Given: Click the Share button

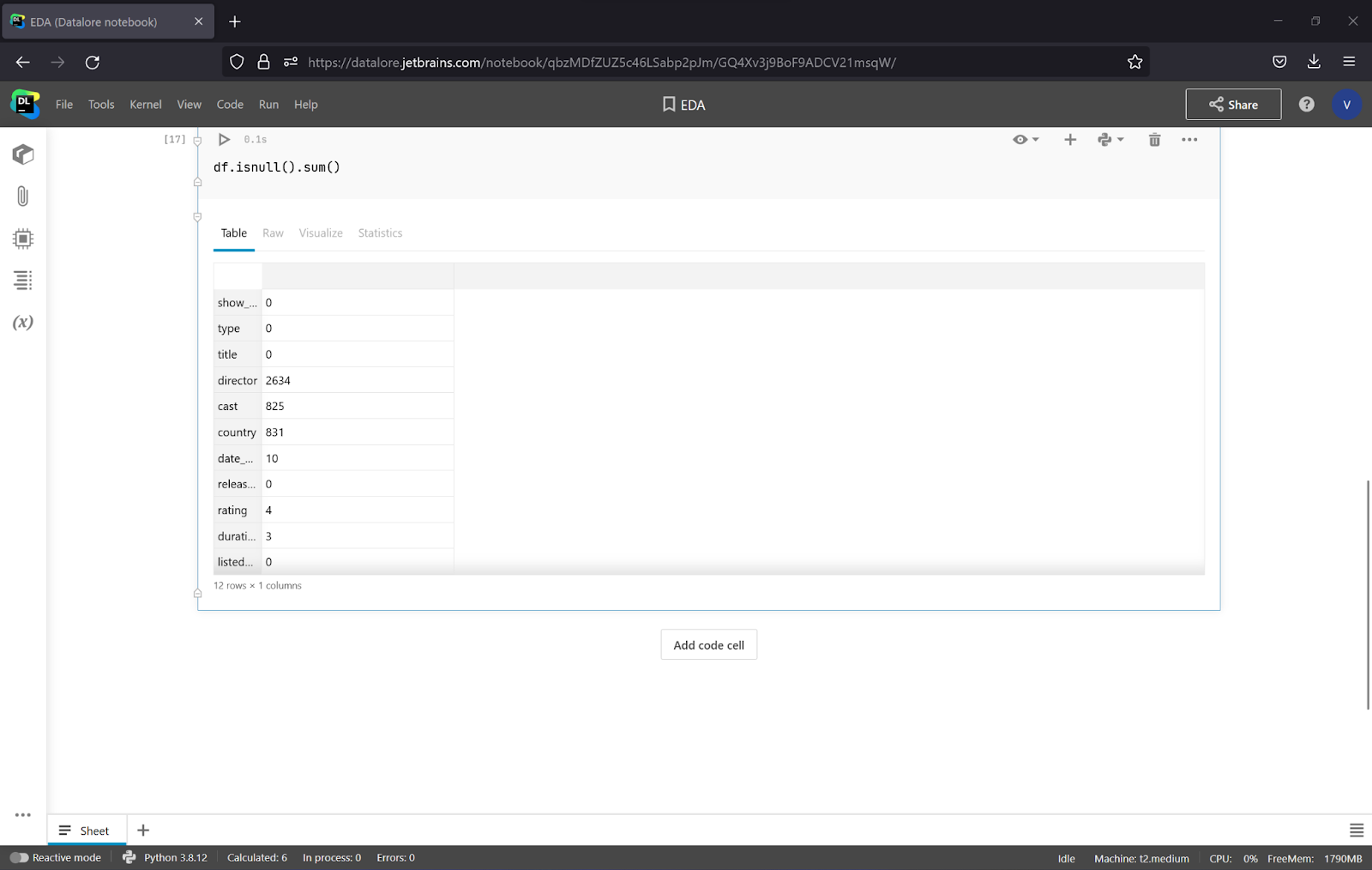Looking at the screenshot, I should (1233, 104).
